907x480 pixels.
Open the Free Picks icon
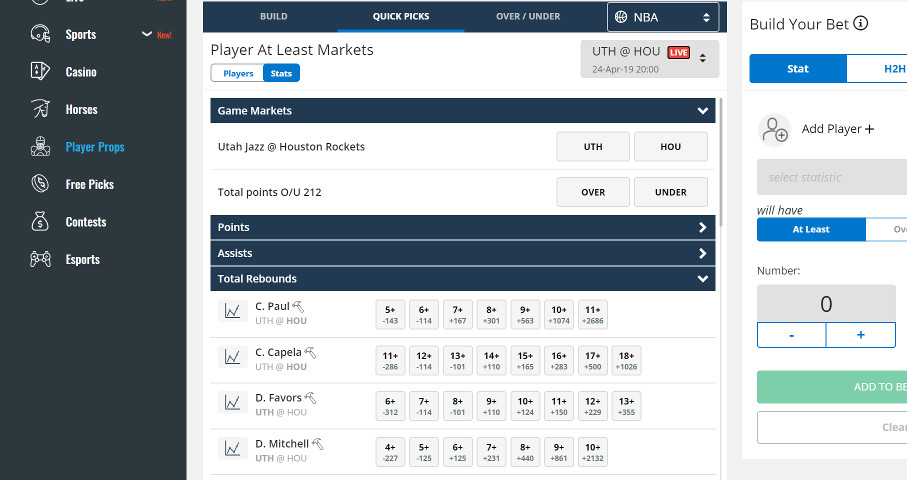(40, 184)
